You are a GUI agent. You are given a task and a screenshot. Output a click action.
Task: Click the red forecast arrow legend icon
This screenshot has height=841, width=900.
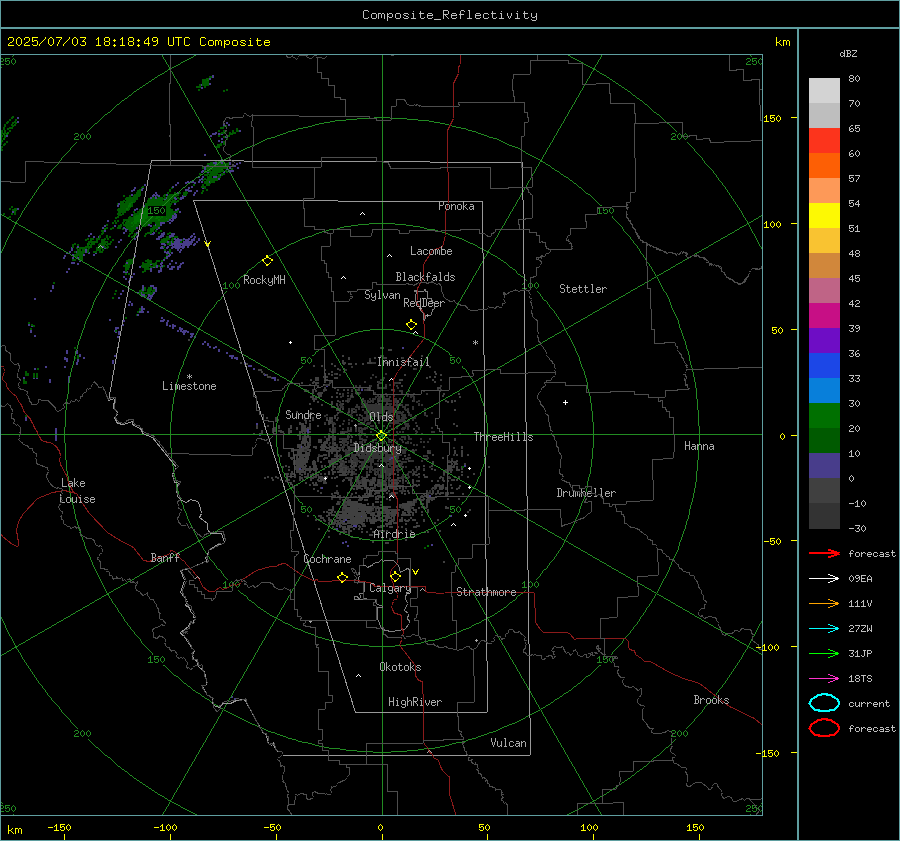tap(824, 553)
